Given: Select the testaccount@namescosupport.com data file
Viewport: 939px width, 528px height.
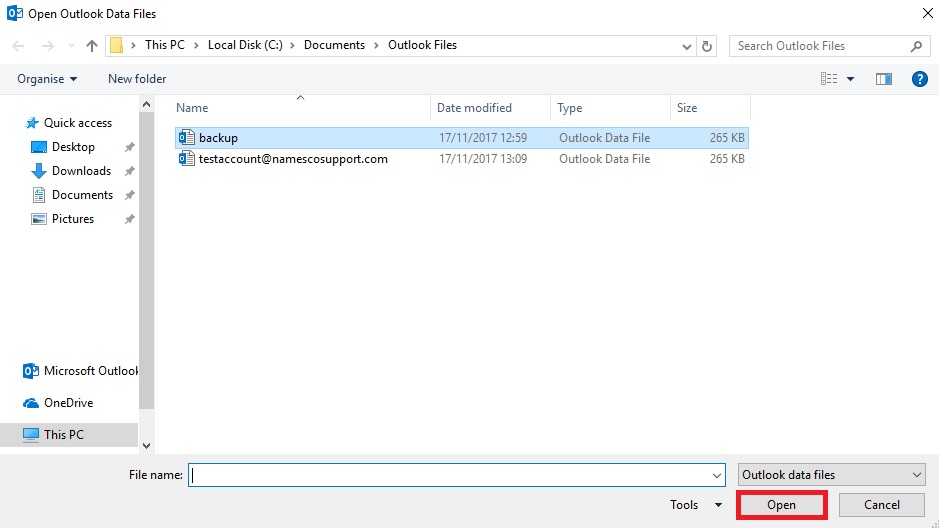Looking at the screenshot, I should coord(292,159).
